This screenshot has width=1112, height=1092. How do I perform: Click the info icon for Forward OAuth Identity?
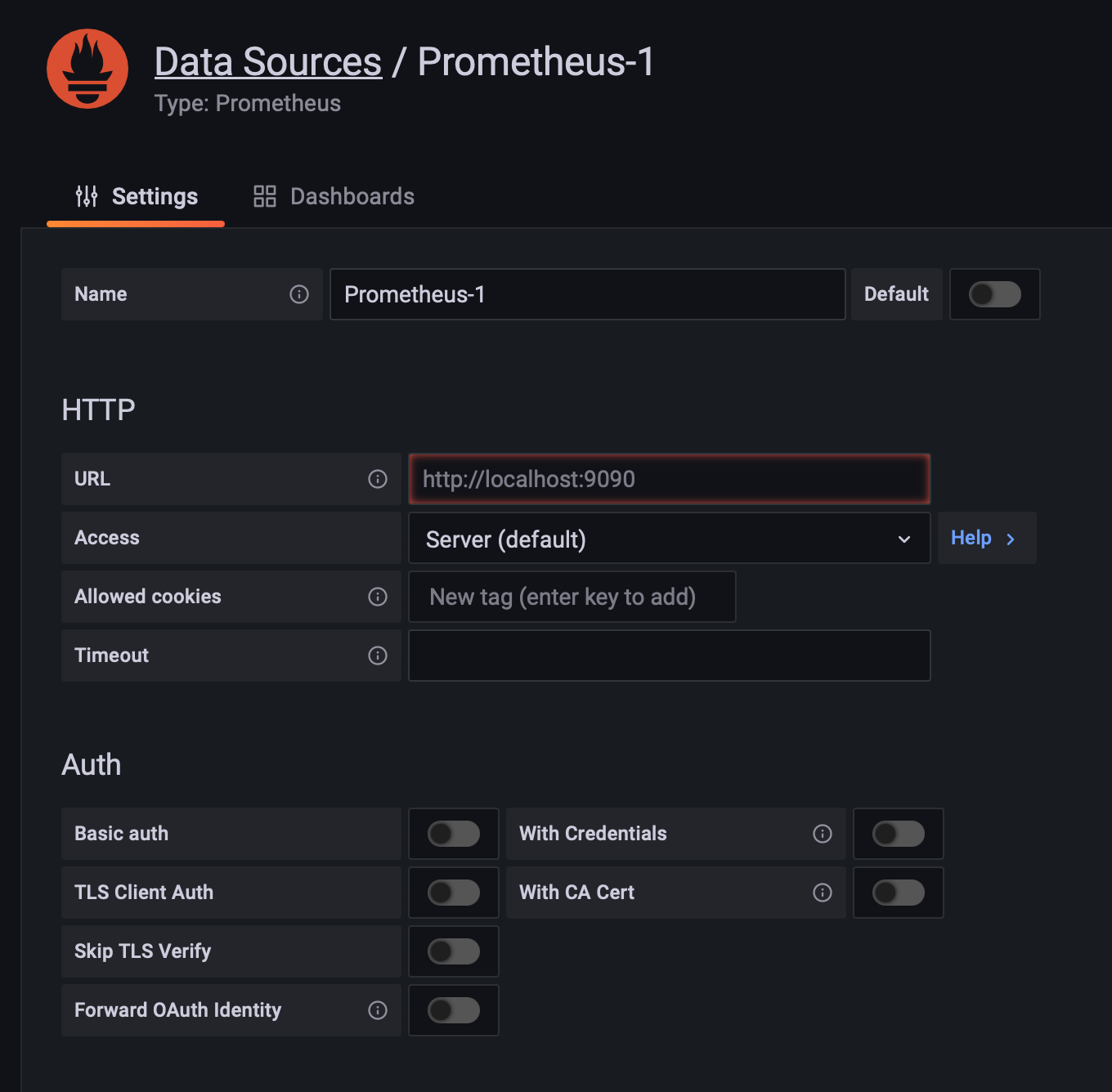coord(378,1010)
